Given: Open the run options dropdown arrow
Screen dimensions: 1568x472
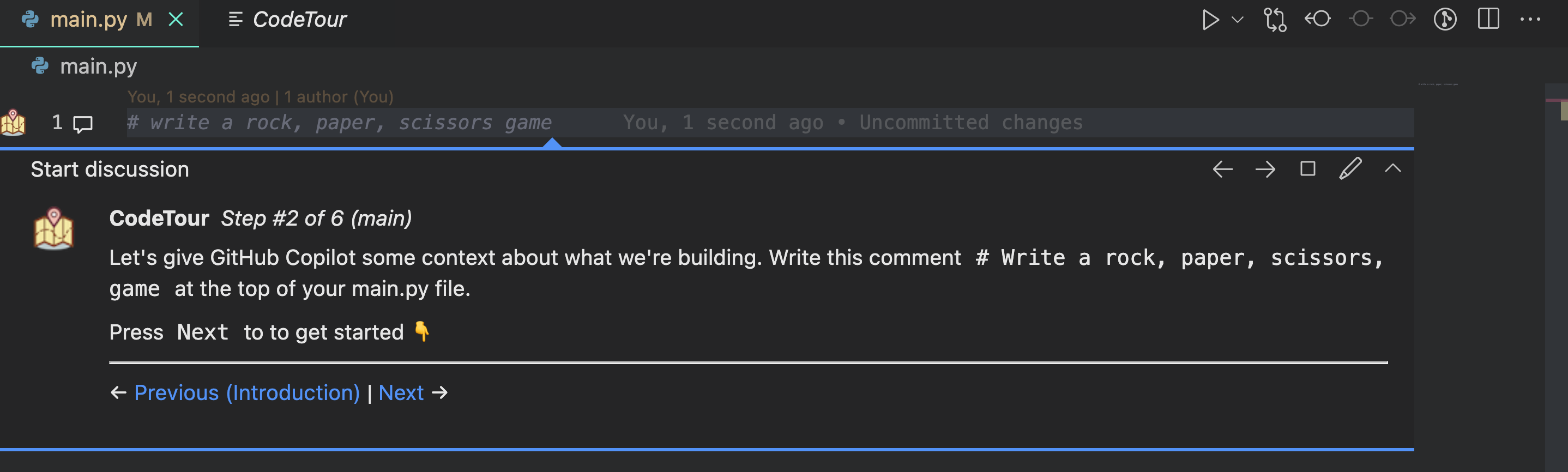Looking at the screenshot, I should coord(1238,20).
